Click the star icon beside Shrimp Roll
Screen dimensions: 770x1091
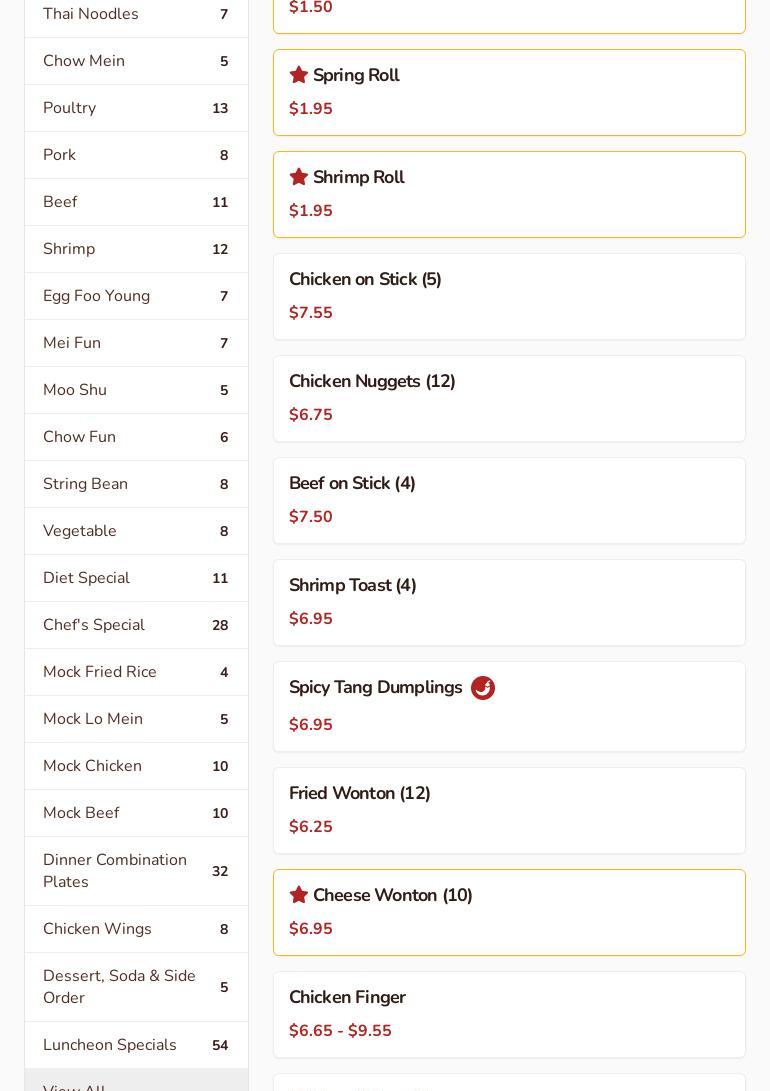pyautogui.click(x=298, y=177)
